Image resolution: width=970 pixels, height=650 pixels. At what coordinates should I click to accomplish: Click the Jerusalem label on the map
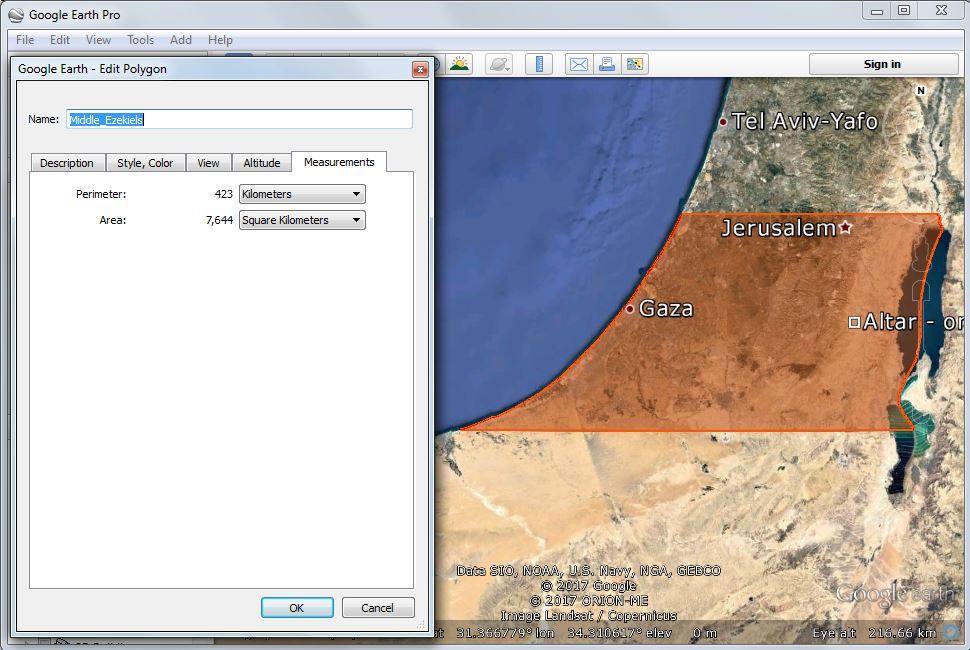click(779, 228)
